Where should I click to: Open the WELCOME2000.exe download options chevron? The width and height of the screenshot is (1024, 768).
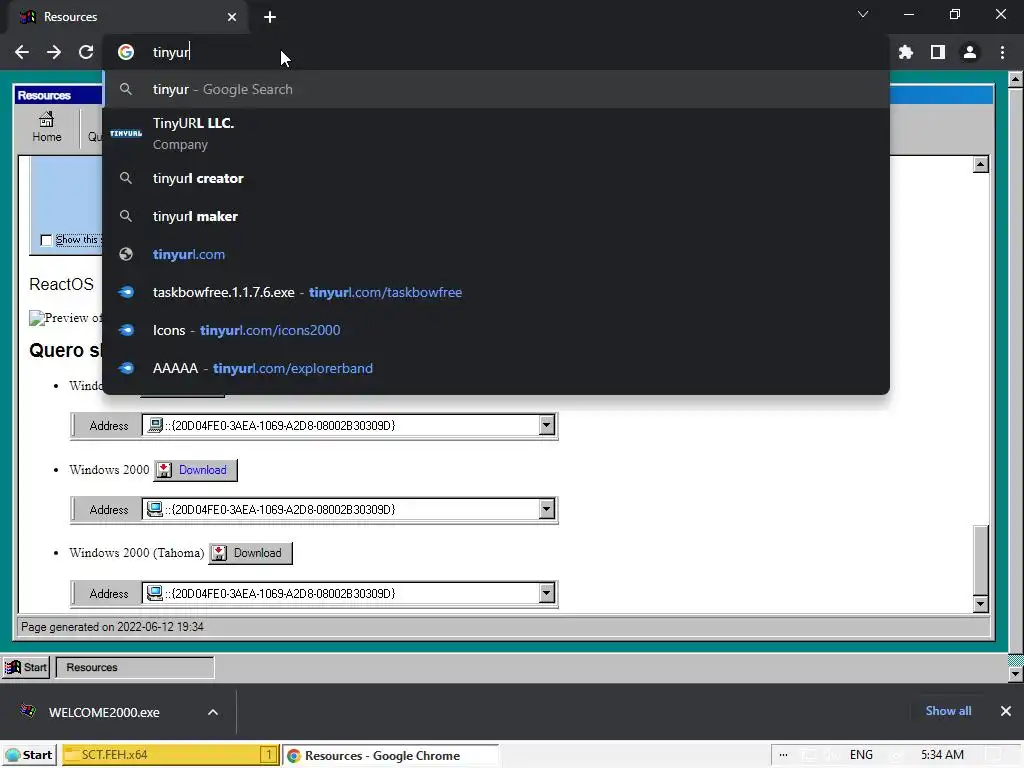tap(213, 712)
